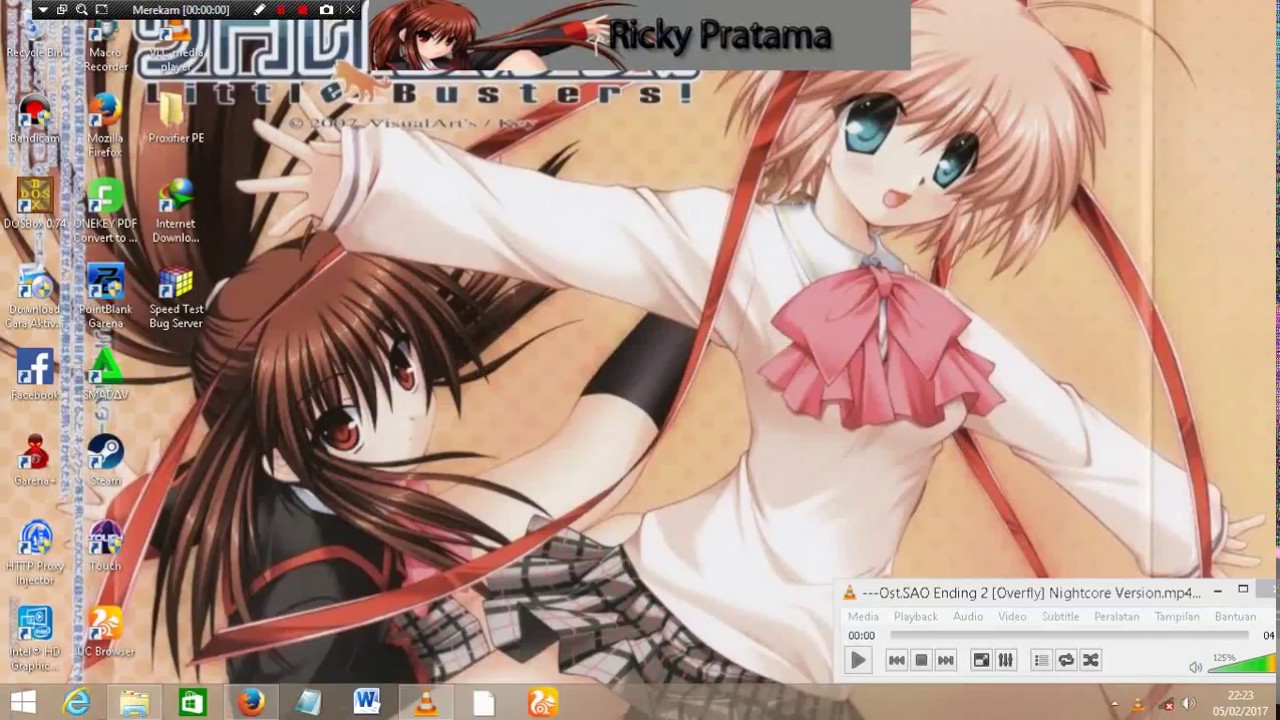This screenshot has height=720, width=1280.
Task: Open the Tampilan menu in VLC
Action: (1177, 616)
